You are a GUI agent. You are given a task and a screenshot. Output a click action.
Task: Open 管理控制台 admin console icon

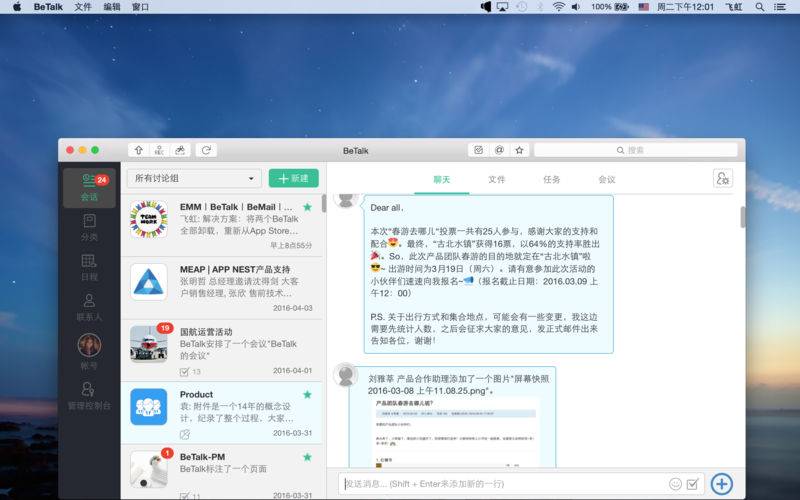coord(89,394)
